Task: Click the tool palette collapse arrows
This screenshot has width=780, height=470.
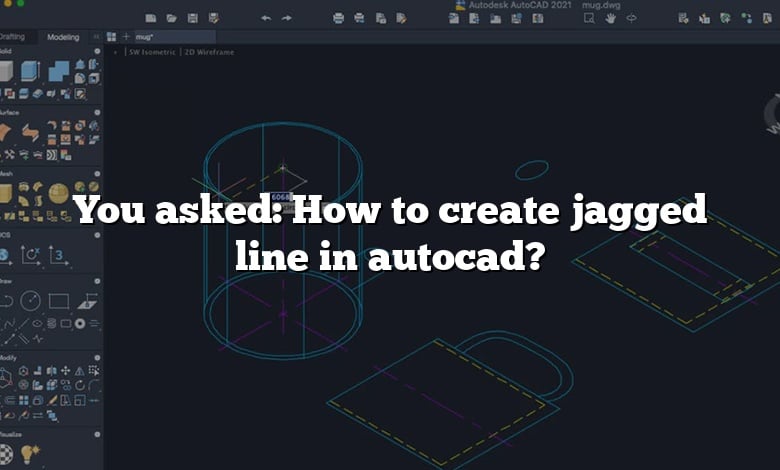Action: point(96,37)
